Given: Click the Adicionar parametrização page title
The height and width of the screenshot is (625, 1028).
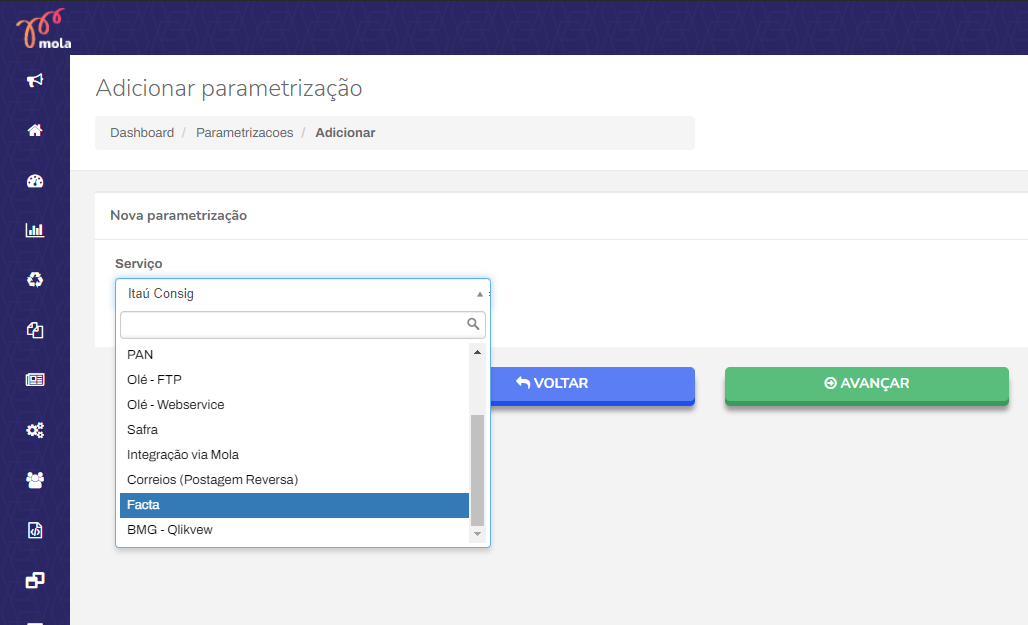Looking at the screenshot, I should [229, 88].
